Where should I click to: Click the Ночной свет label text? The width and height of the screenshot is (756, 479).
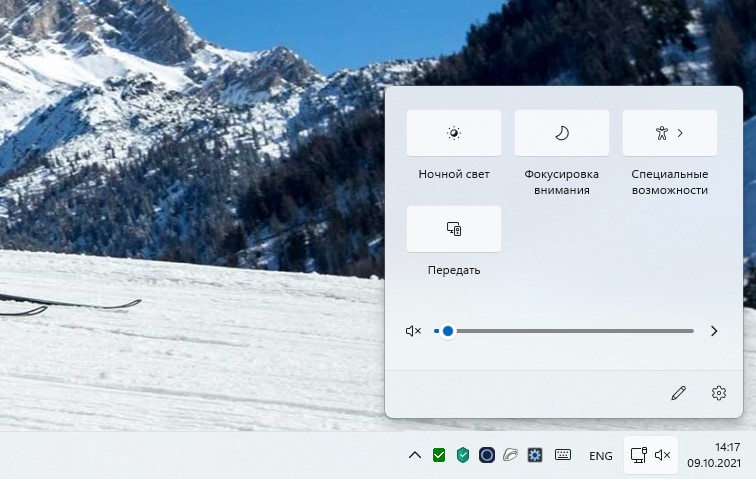454,174
